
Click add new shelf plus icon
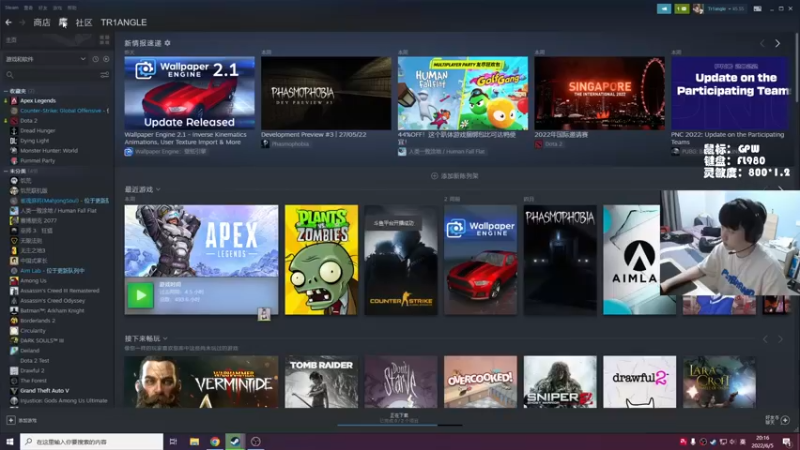click(435, 176)
